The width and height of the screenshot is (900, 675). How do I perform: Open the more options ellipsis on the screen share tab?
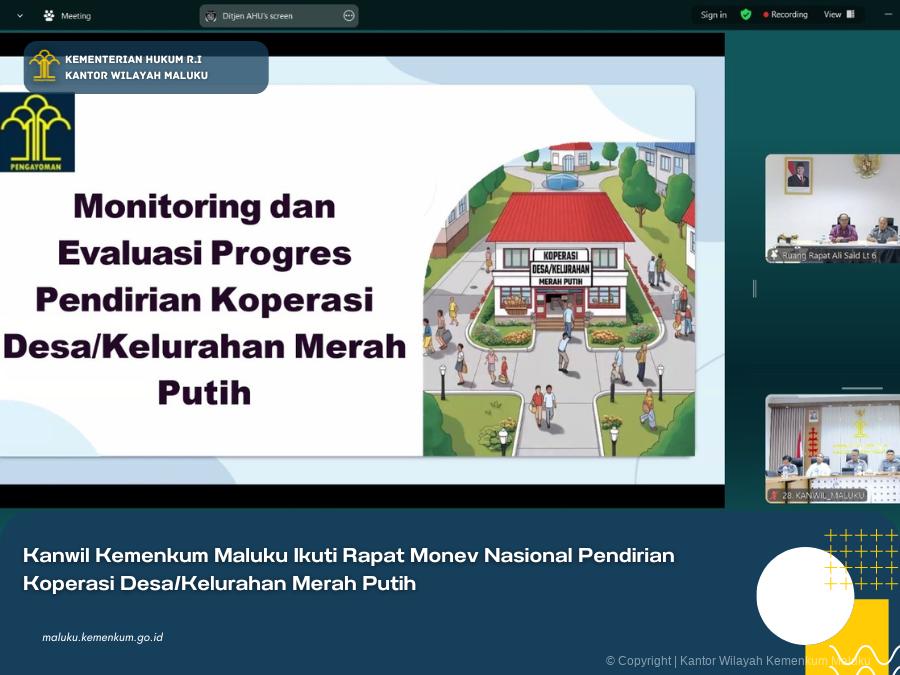(x=348, y=16)
